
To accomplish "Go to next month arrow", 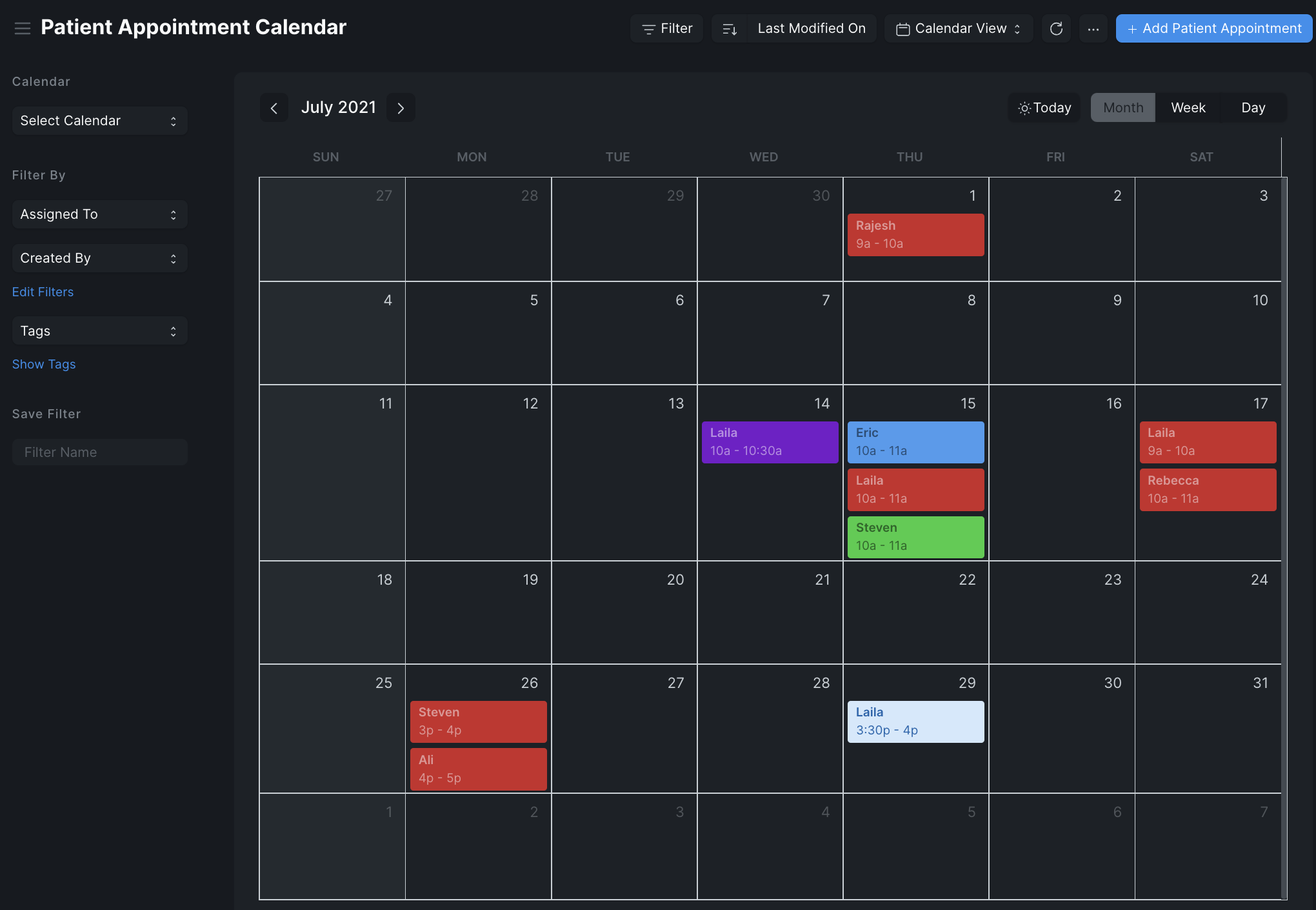I will pos(401,108).
